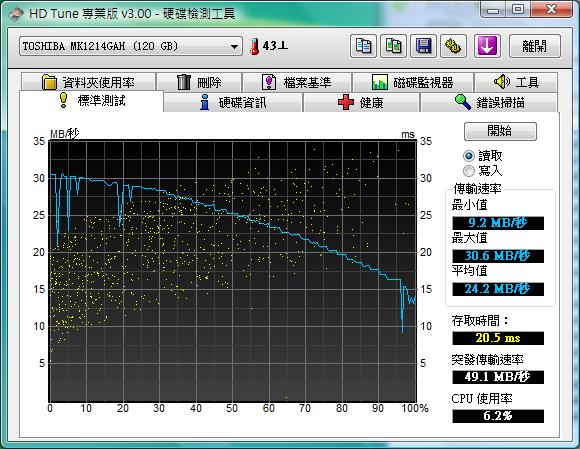This screenshot has width=580, height=449.
Task: Open the options gear icon
Action: [453, 46]
